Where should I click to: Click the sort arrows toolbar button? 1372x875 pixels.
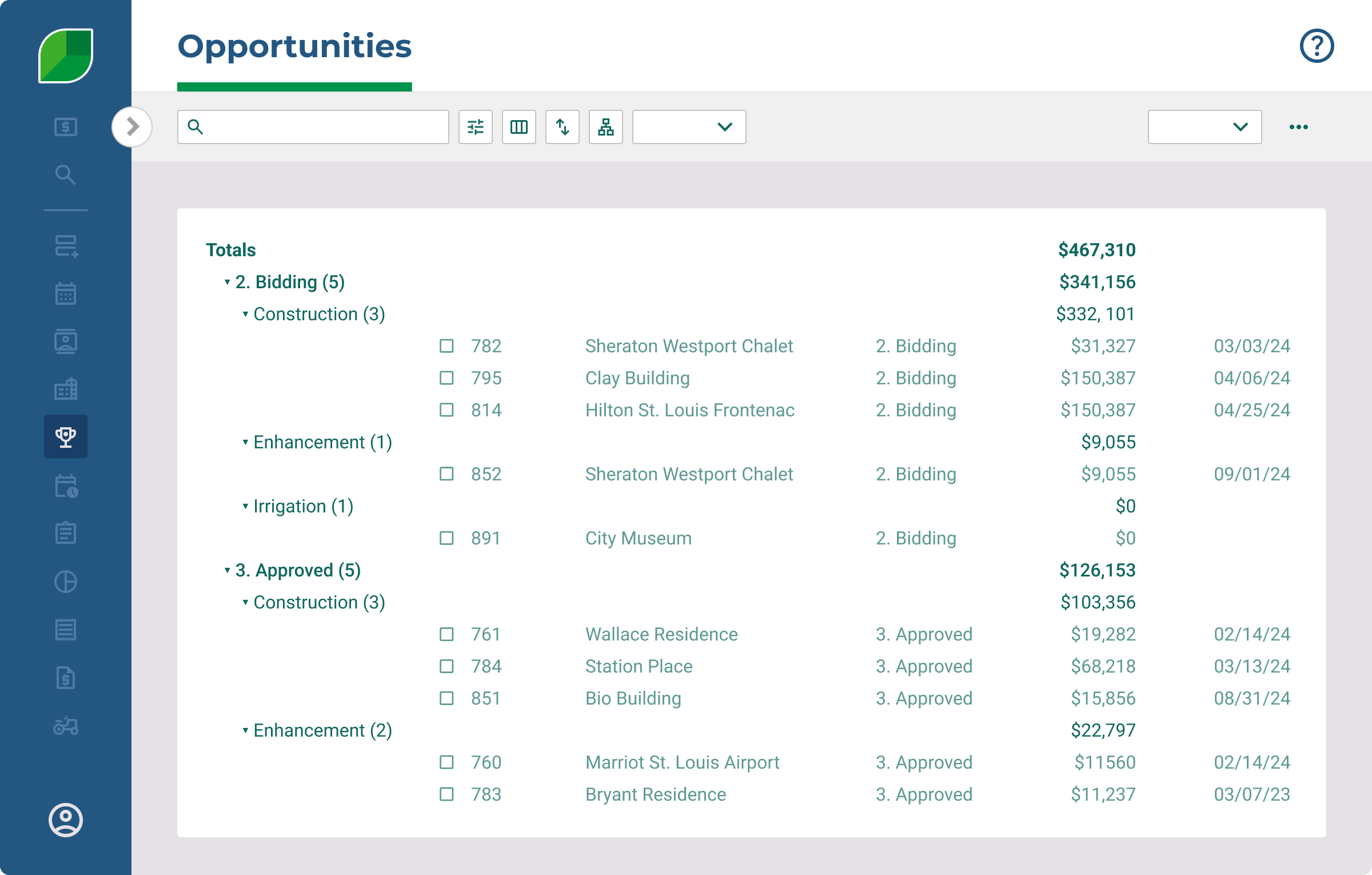[x=563, y=127]
